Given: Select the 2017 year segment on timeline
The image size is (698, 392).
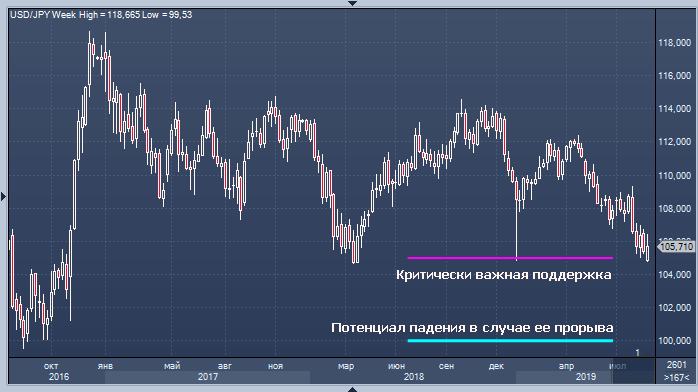Looking at the screenshot, I should pyautogui.click(x=207, y=377).
